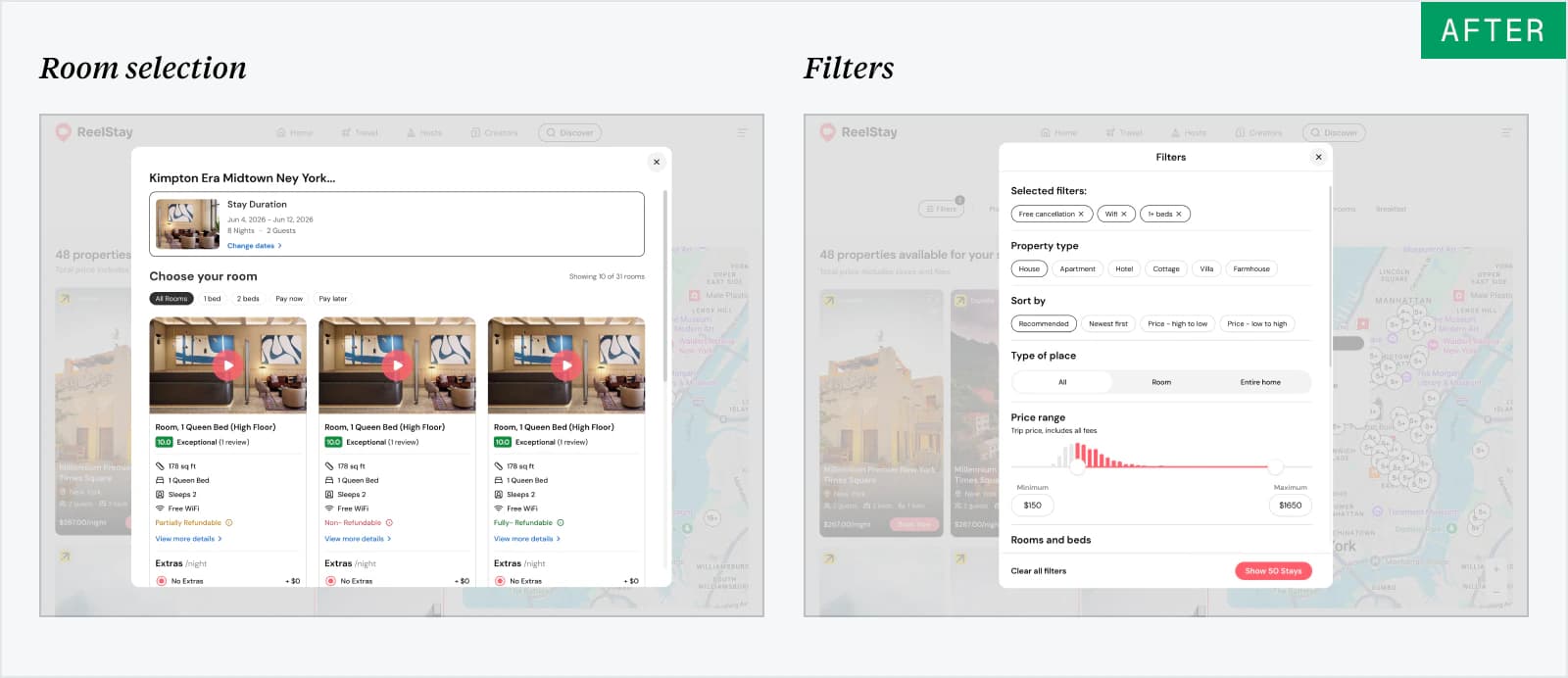Click Show 50 Stays button
The image size is (1568, 678).
[x=1273, y=570]
